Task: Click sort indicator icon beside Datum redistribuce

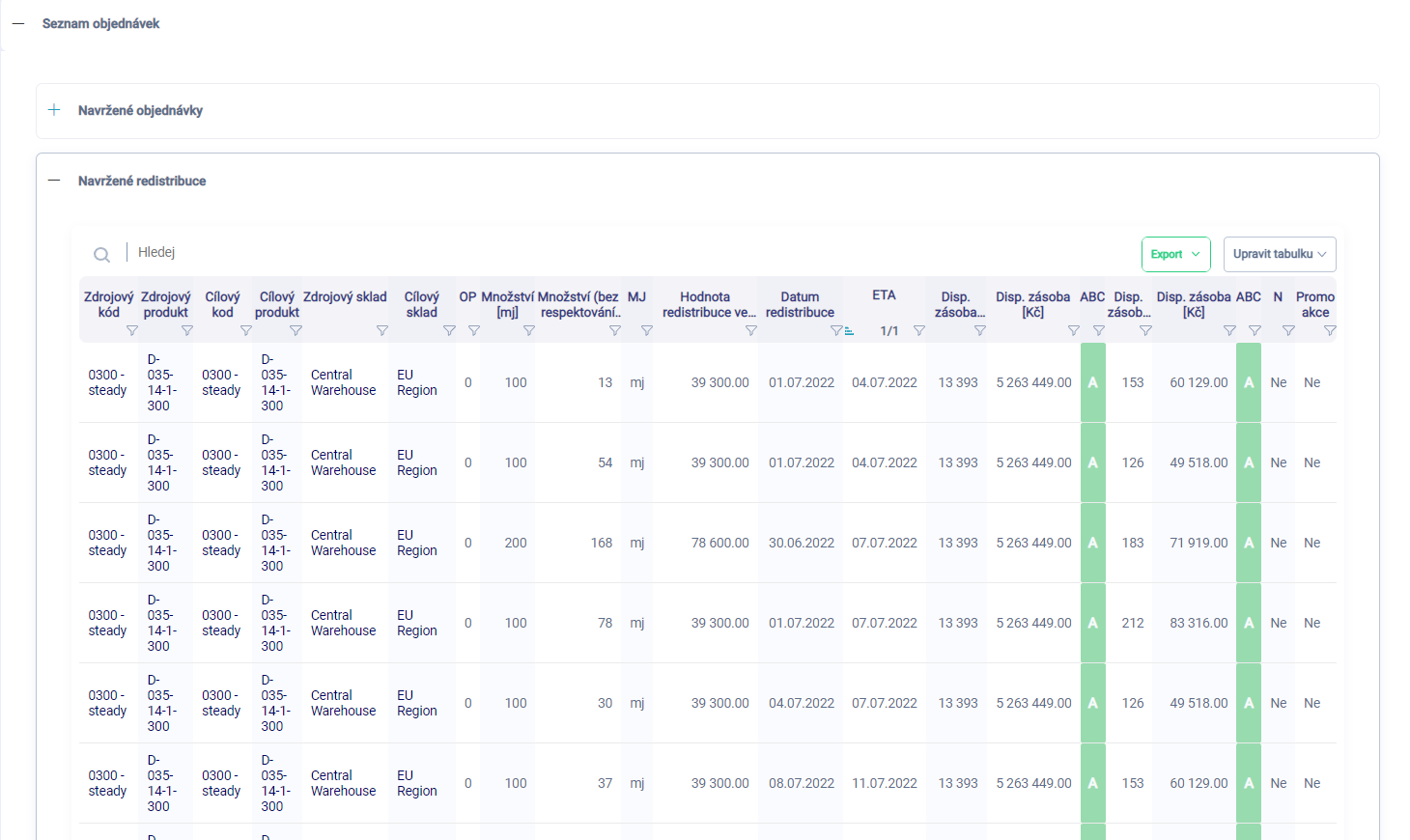Action: click(x=850, y=331)
